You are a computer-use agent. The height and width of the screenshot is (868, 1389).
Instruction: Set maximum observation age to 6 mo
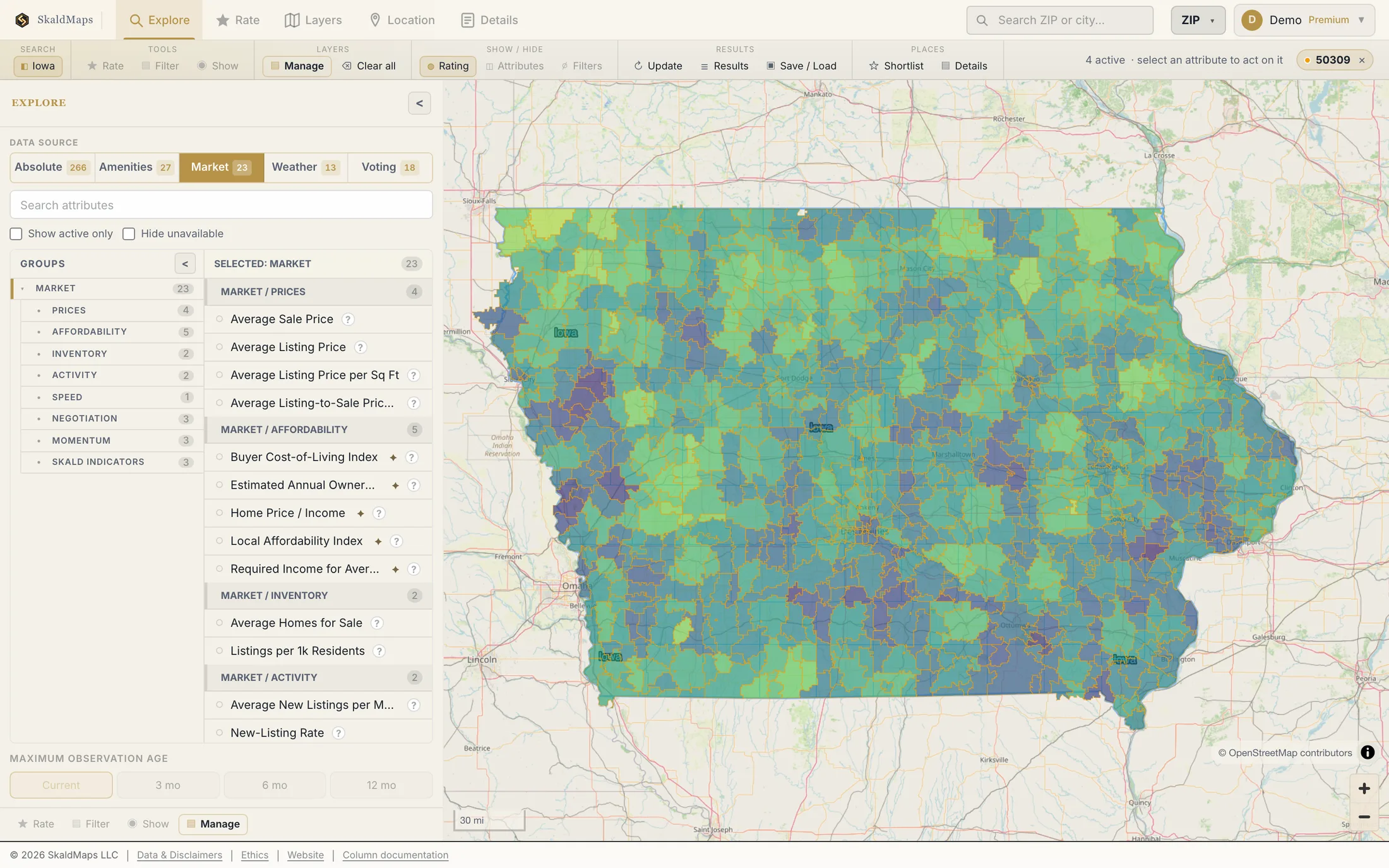[x=275, y=785]
